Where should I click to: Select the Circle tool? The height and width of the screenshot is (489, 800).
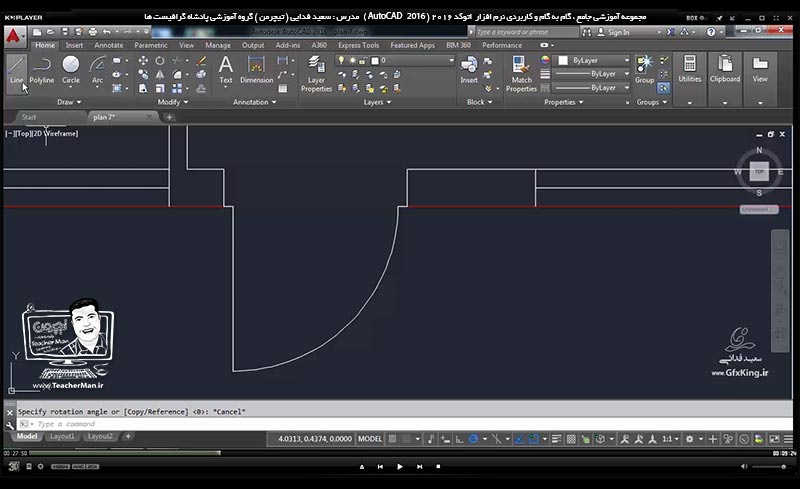click(x=70, y=70)
